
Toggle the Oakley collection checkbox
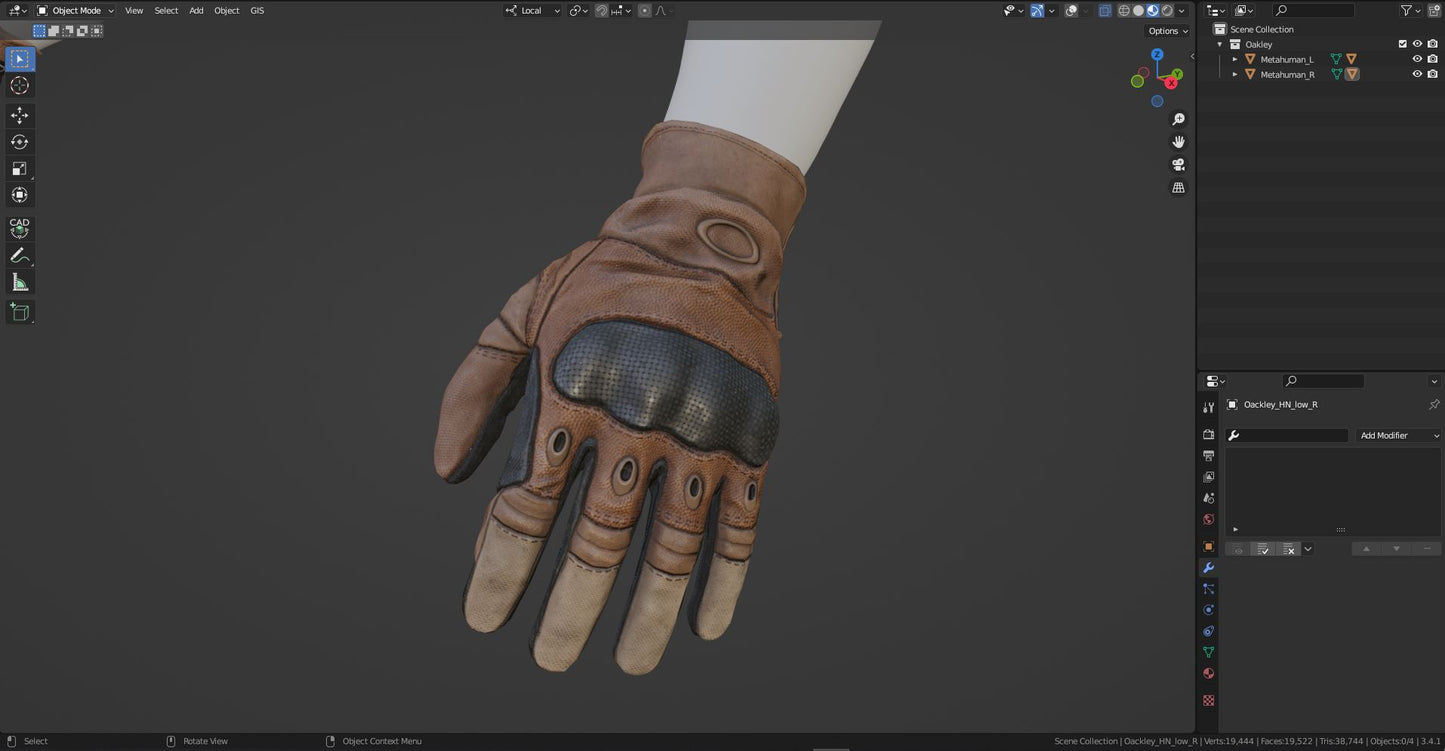pyautogui.click(x=1402, y=44)
